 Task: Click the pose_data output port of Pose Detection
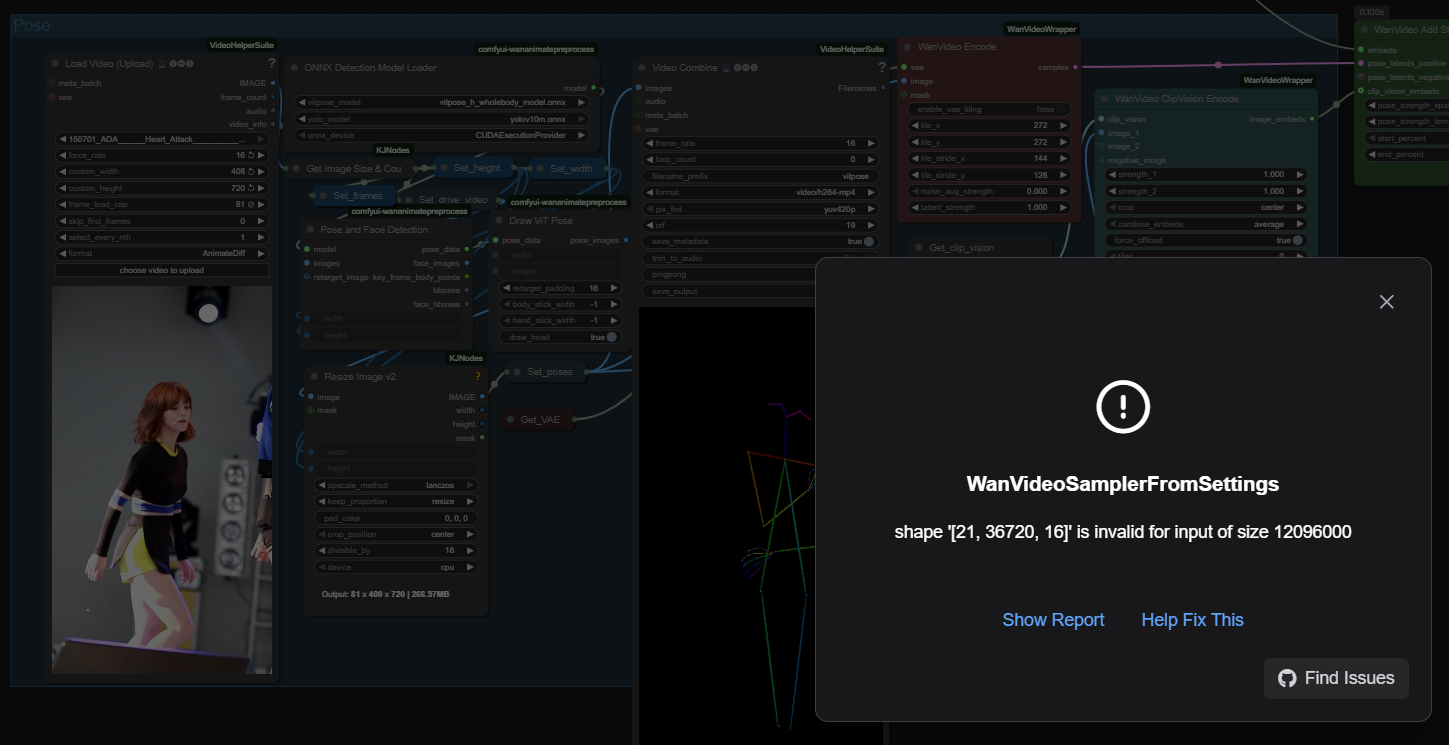pos(467,249)
